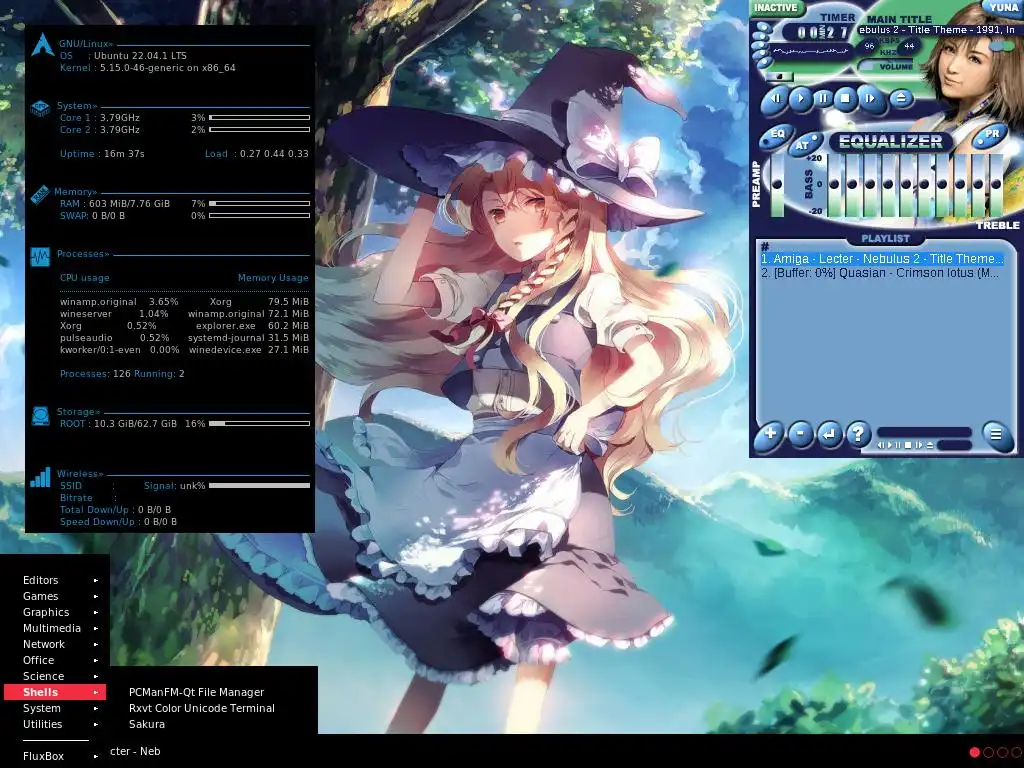Click the activity graph icon beside Processes

point(40,257)
